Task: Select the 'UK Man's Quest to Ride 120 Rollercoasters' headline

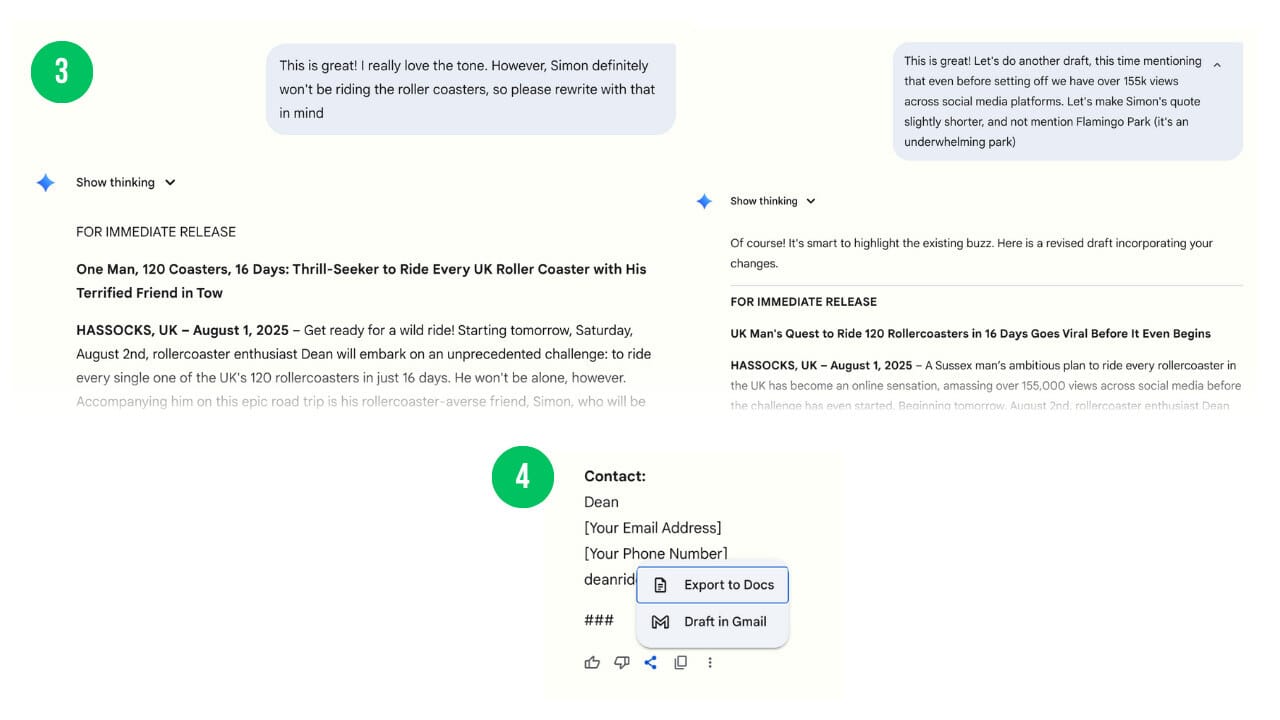Action: [x=971, y=334]
